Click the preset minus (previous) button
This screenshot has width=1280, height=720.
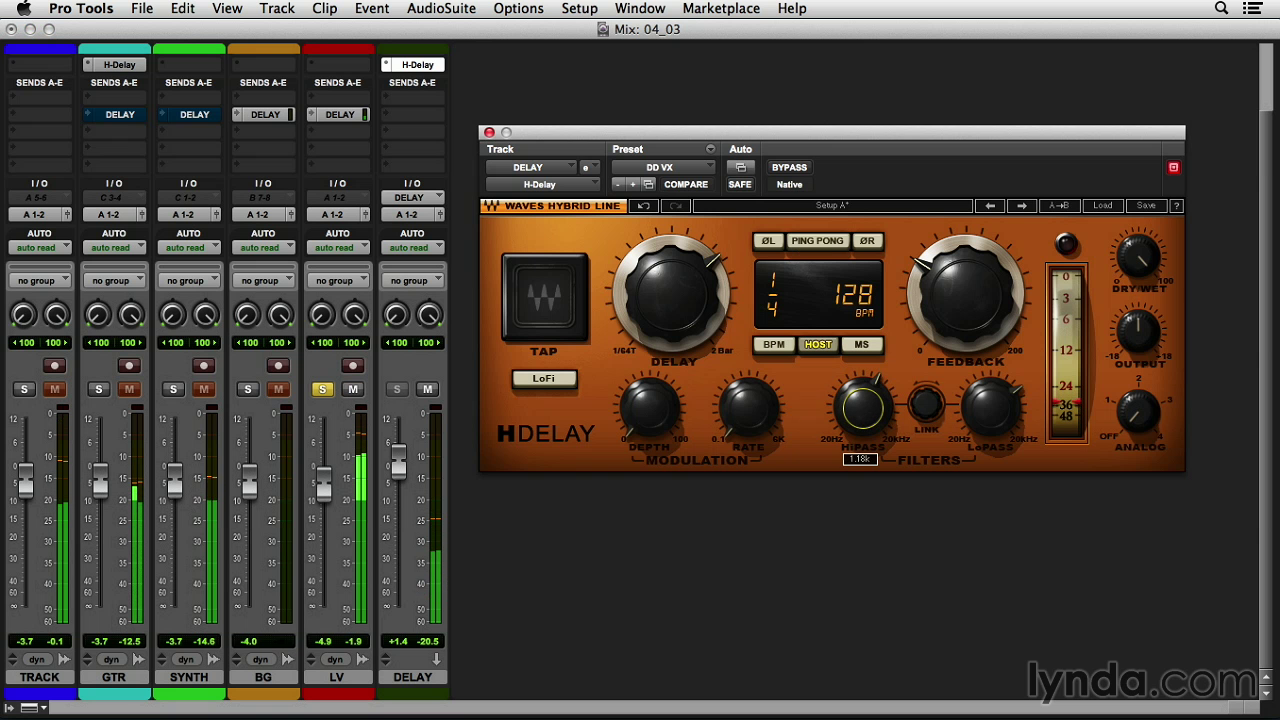click(x=618, y=185)
